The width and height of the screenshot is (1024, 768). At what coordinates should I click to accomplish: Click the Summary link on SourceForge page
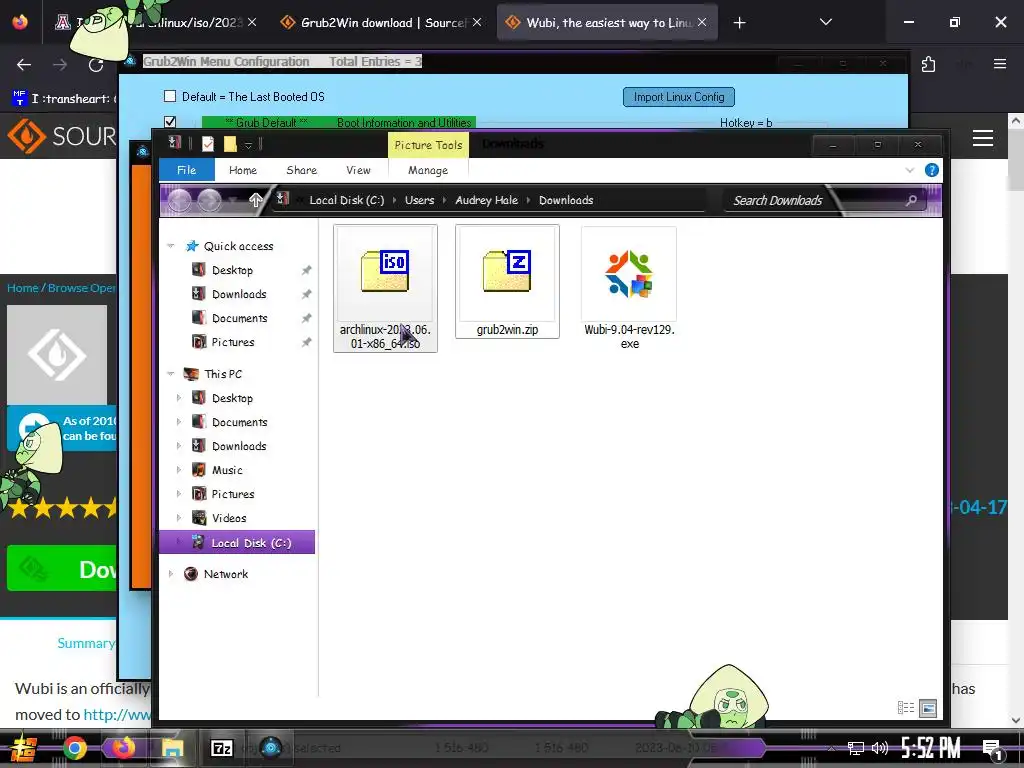pyautogui.click(x=86, y=643)
